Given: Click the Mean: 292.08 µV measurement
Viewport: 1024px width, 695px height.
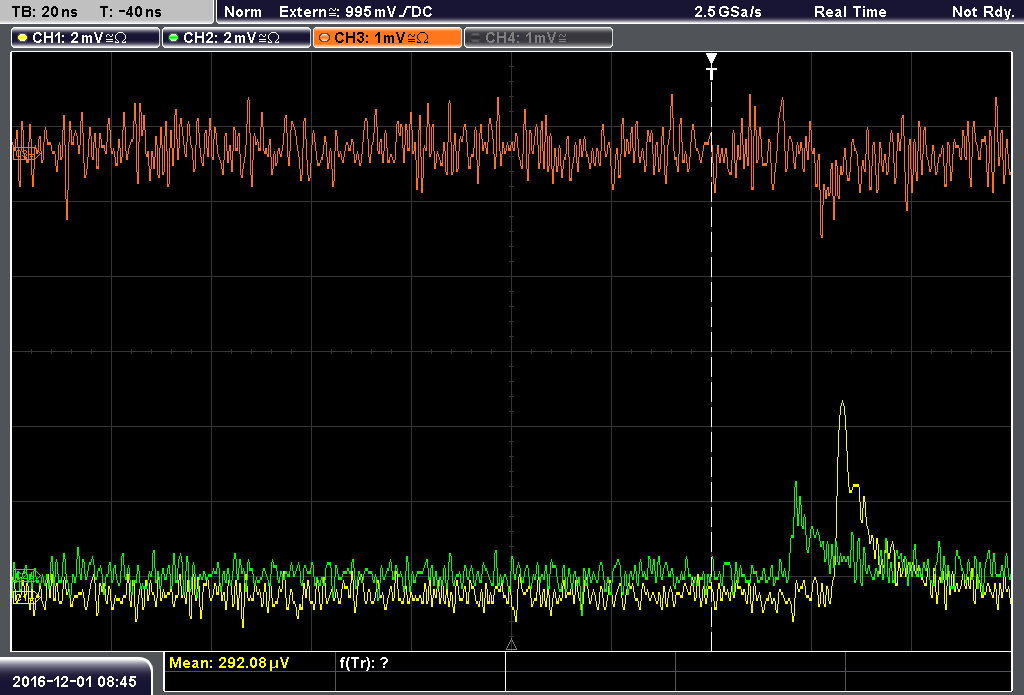Looking at the screenshot, I should point(229,663).
